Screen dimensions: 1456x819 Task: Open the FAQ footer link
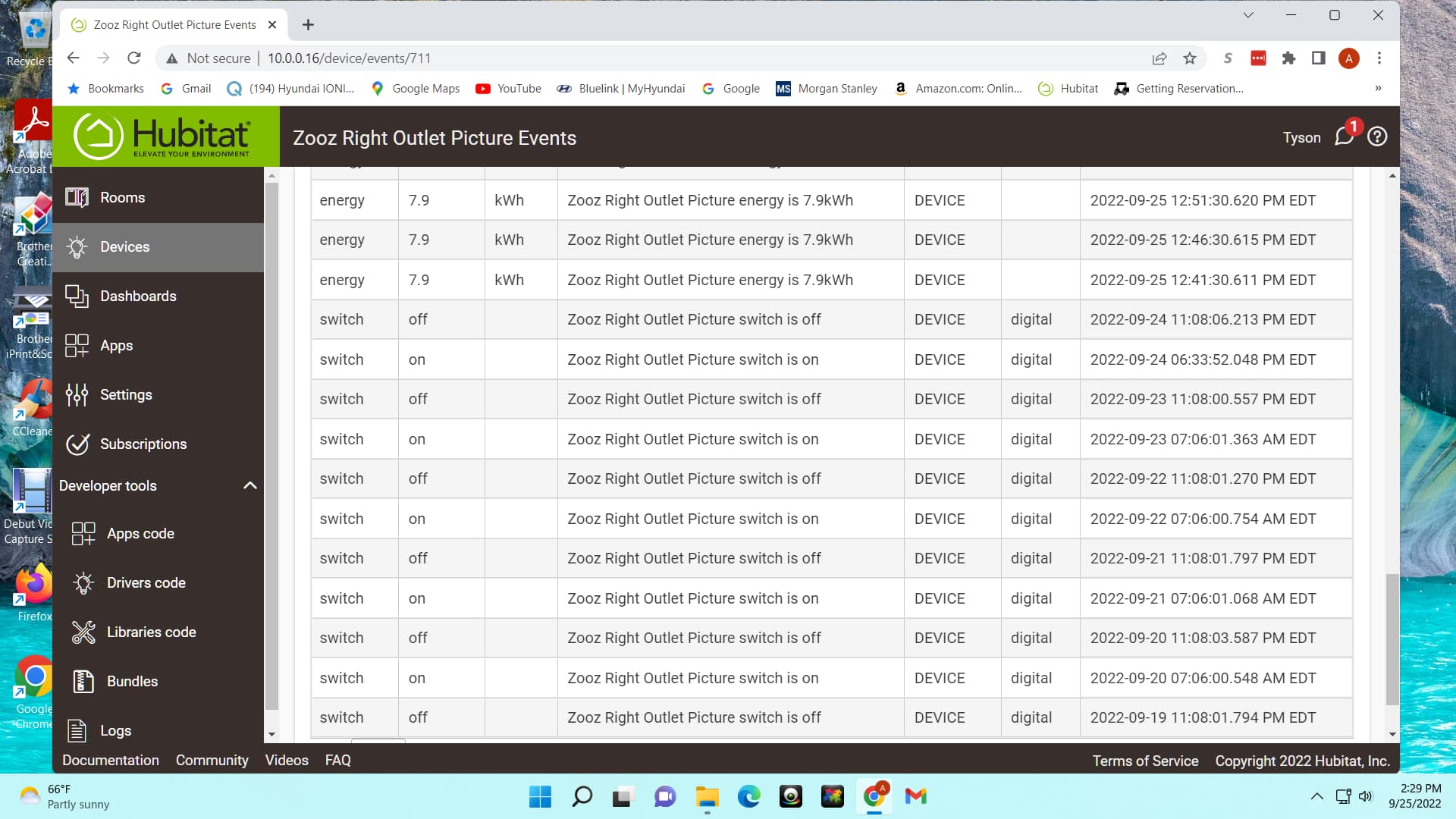click(x=338, y=761)
